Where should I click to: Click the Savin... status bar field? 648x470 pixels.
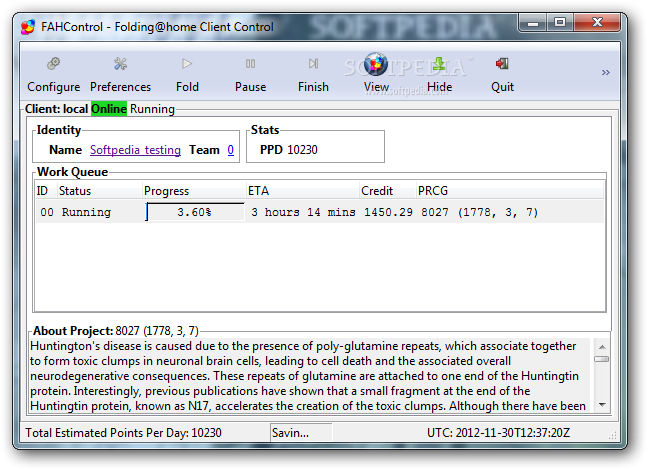[301, 433]
